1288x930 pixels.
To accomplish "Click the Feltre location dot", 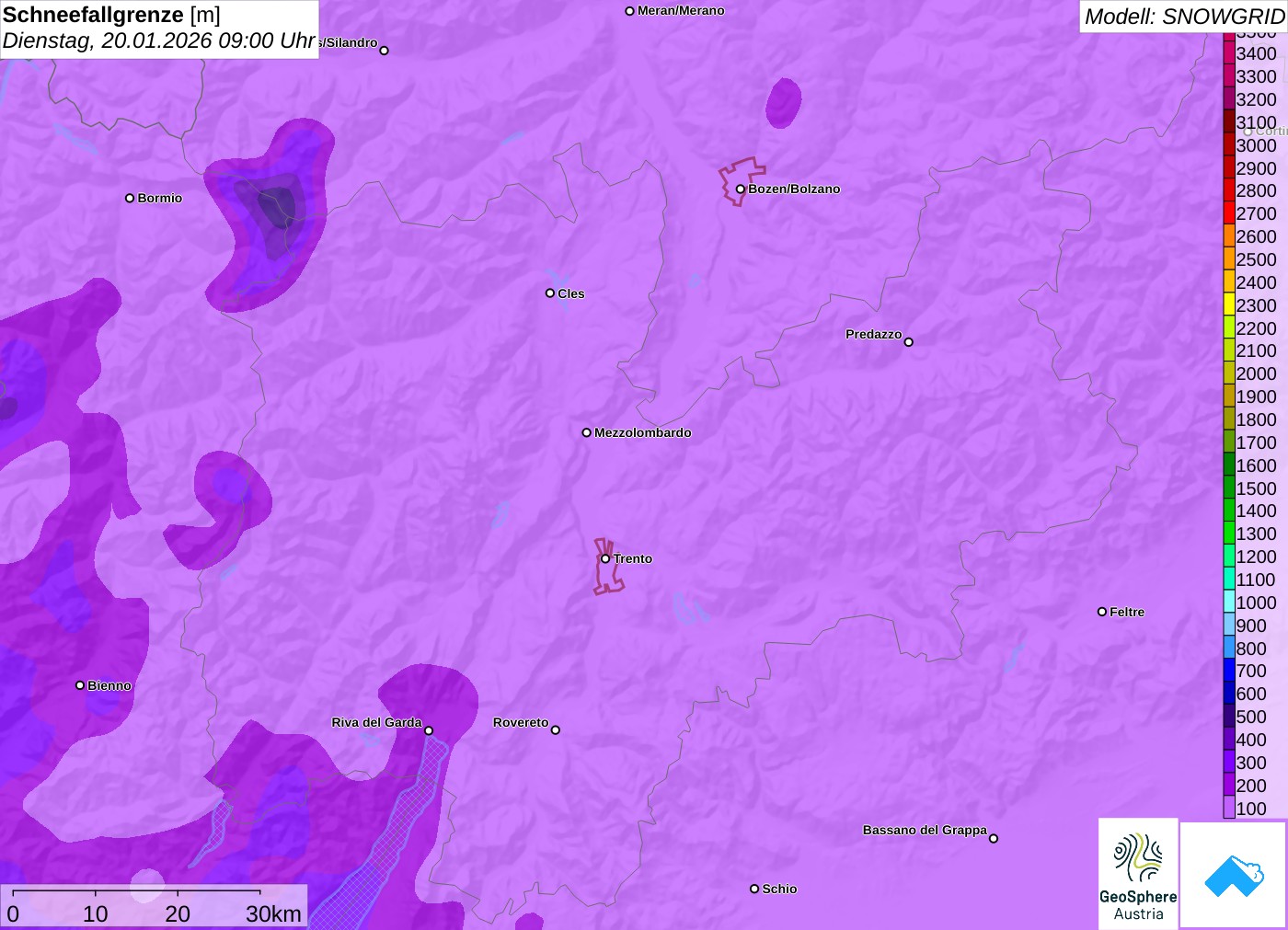I will pos(1102,612).
